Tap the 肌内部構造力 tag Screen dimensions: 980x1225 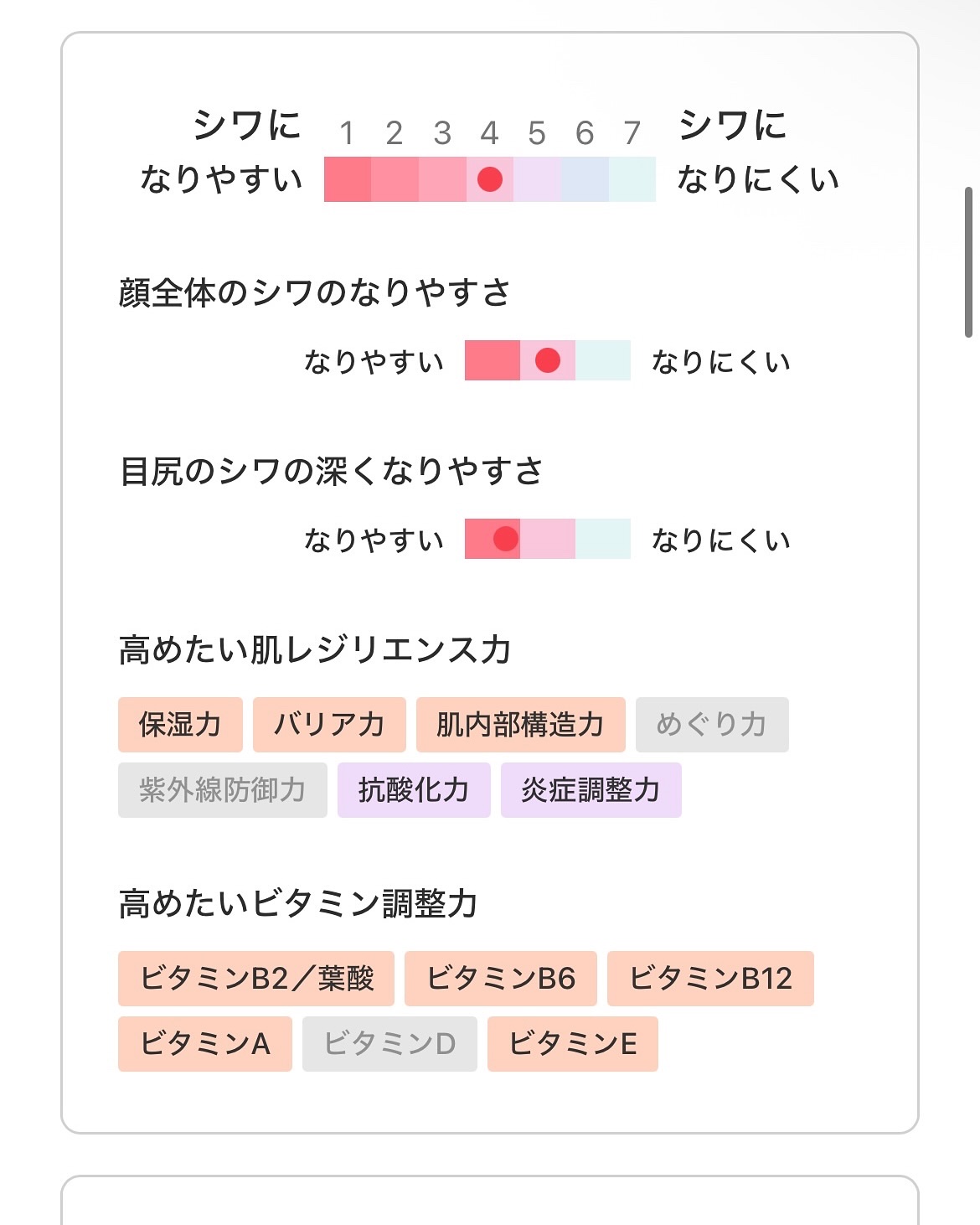tap(520, 725)
